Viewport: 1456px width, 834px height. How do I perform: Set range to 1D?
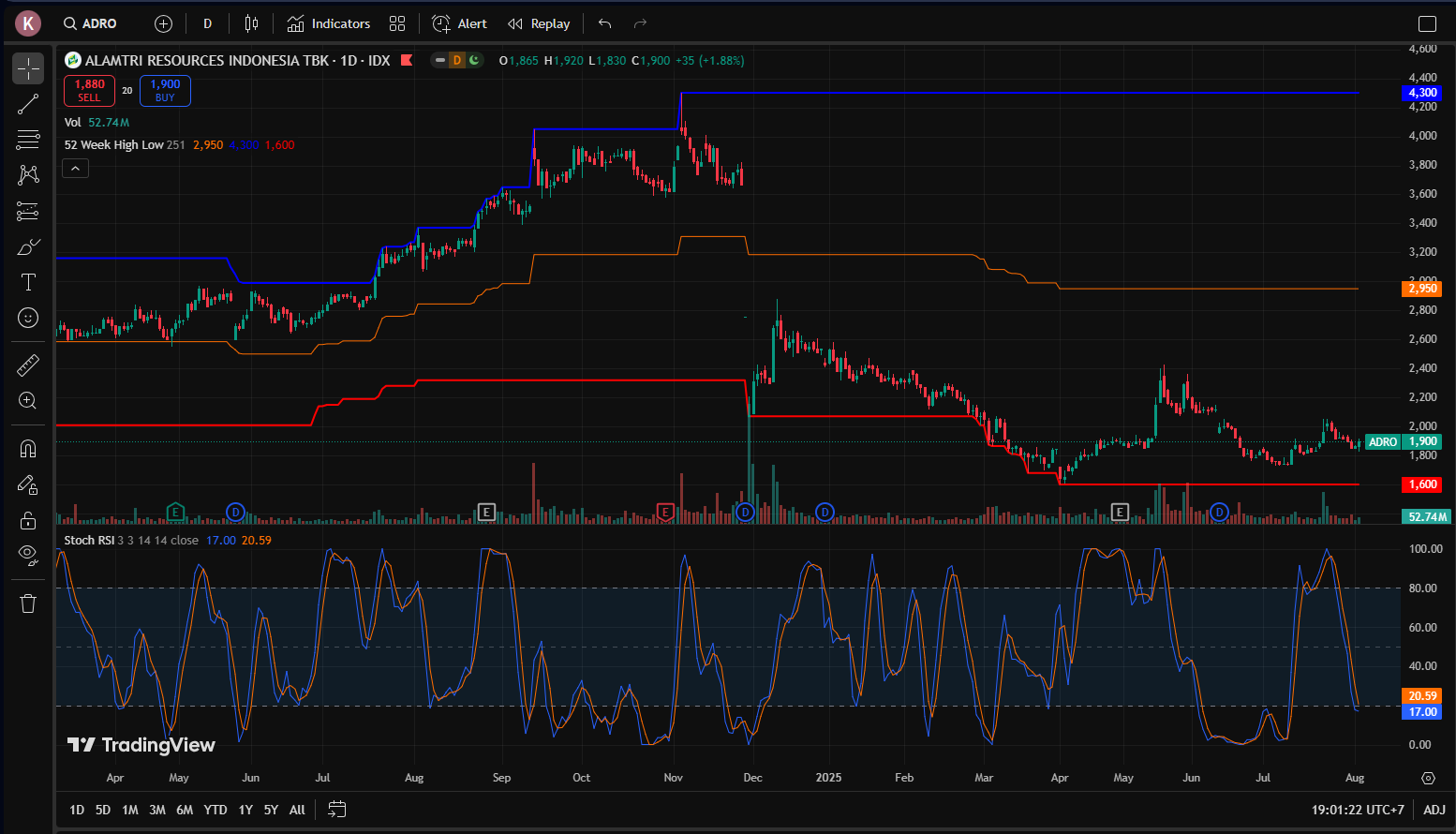(x=77, y=810)
